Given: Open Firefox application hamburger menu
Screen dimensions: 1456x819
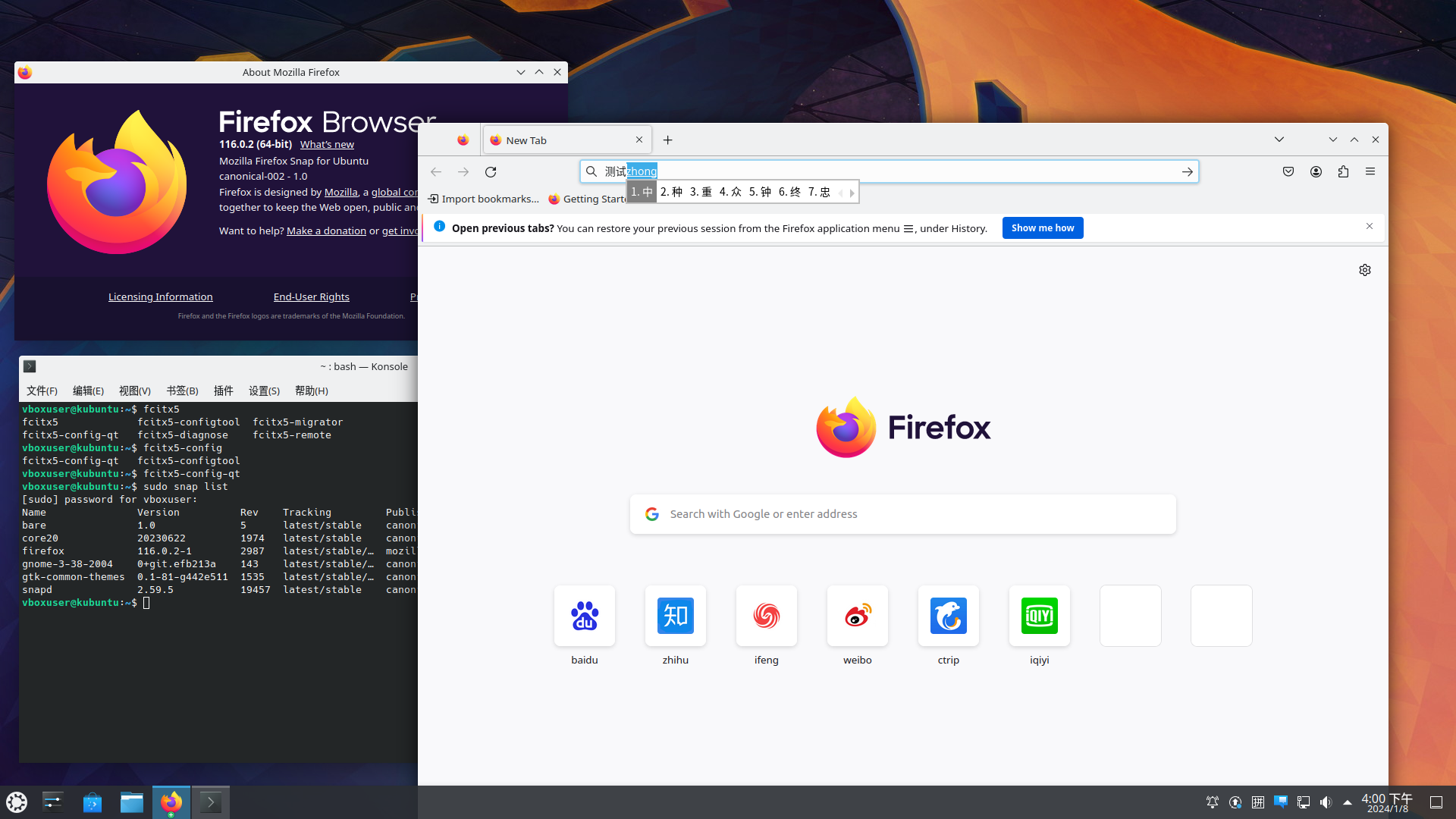Looking at the screenshot, I should coord(1370,172).
